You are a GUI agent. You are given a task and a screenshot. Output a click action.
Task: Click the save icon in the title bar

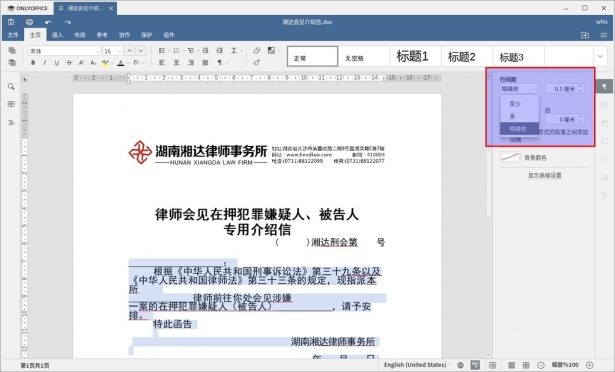click(x=11, y=22)
